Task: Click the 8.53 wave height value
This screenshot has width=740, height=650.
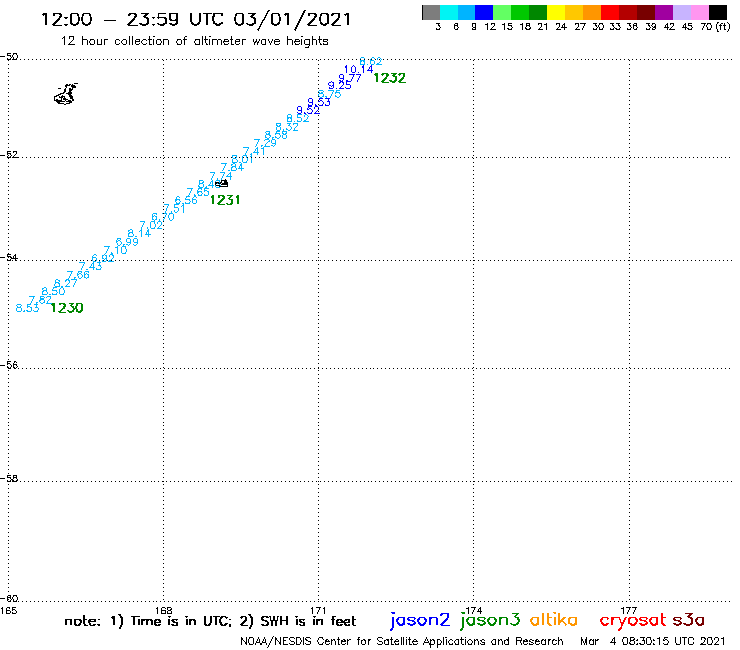Action: pos(27,308)
